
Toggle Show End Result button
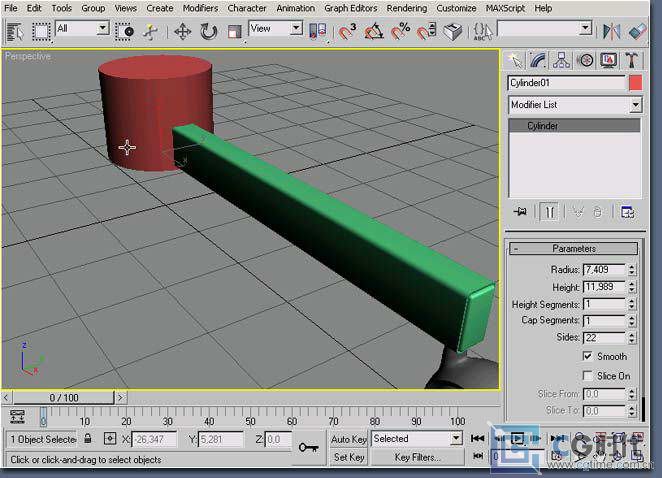[x=549, y=212]
